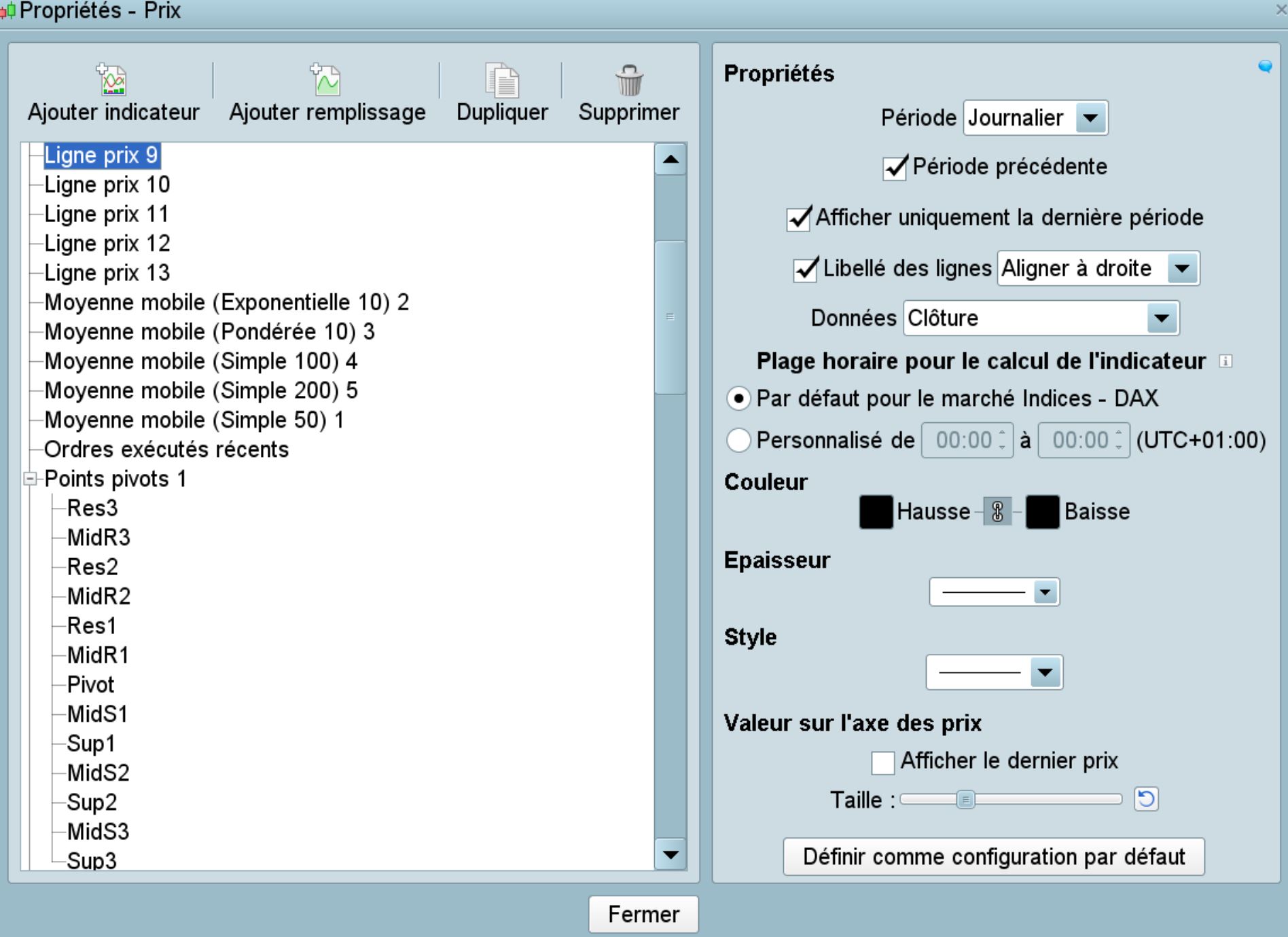1288x937 pixels.
Task: Select the Pivot level row
Action: click(91, 685)
